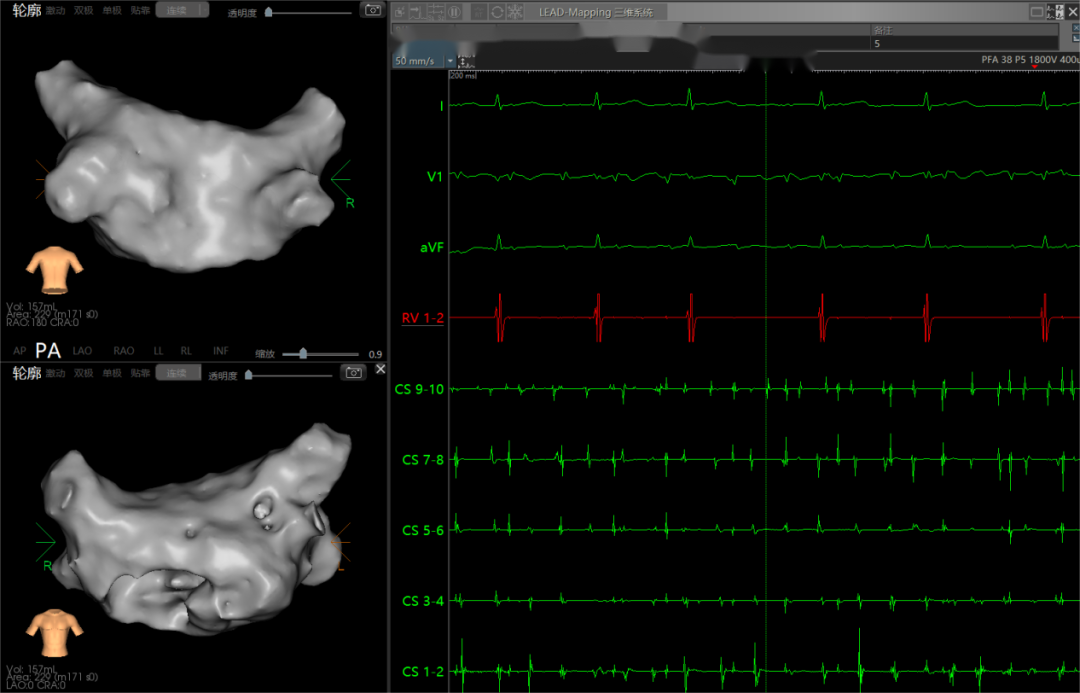Image resolution: width=1080 pixels, height=693 pixels.
Task: Switch to the PA view
Action: [x=48, y=351]
